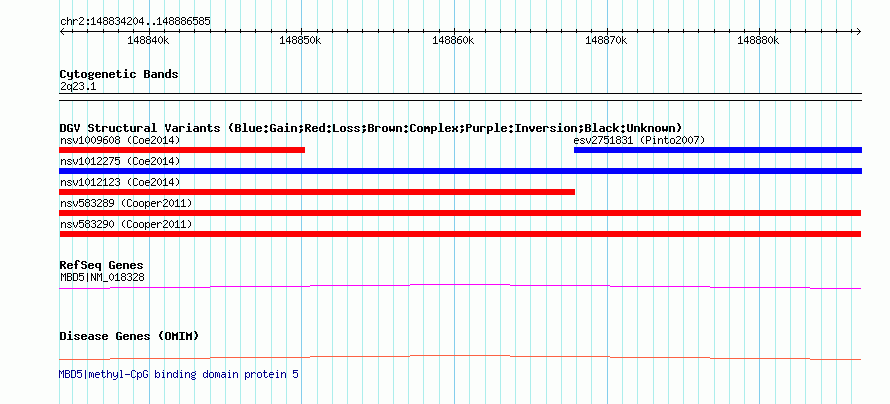Viewport: 890px width, 404px height.
Task: Open variant label nsv1012123 (Coe2014)
Action: [120, 183]
